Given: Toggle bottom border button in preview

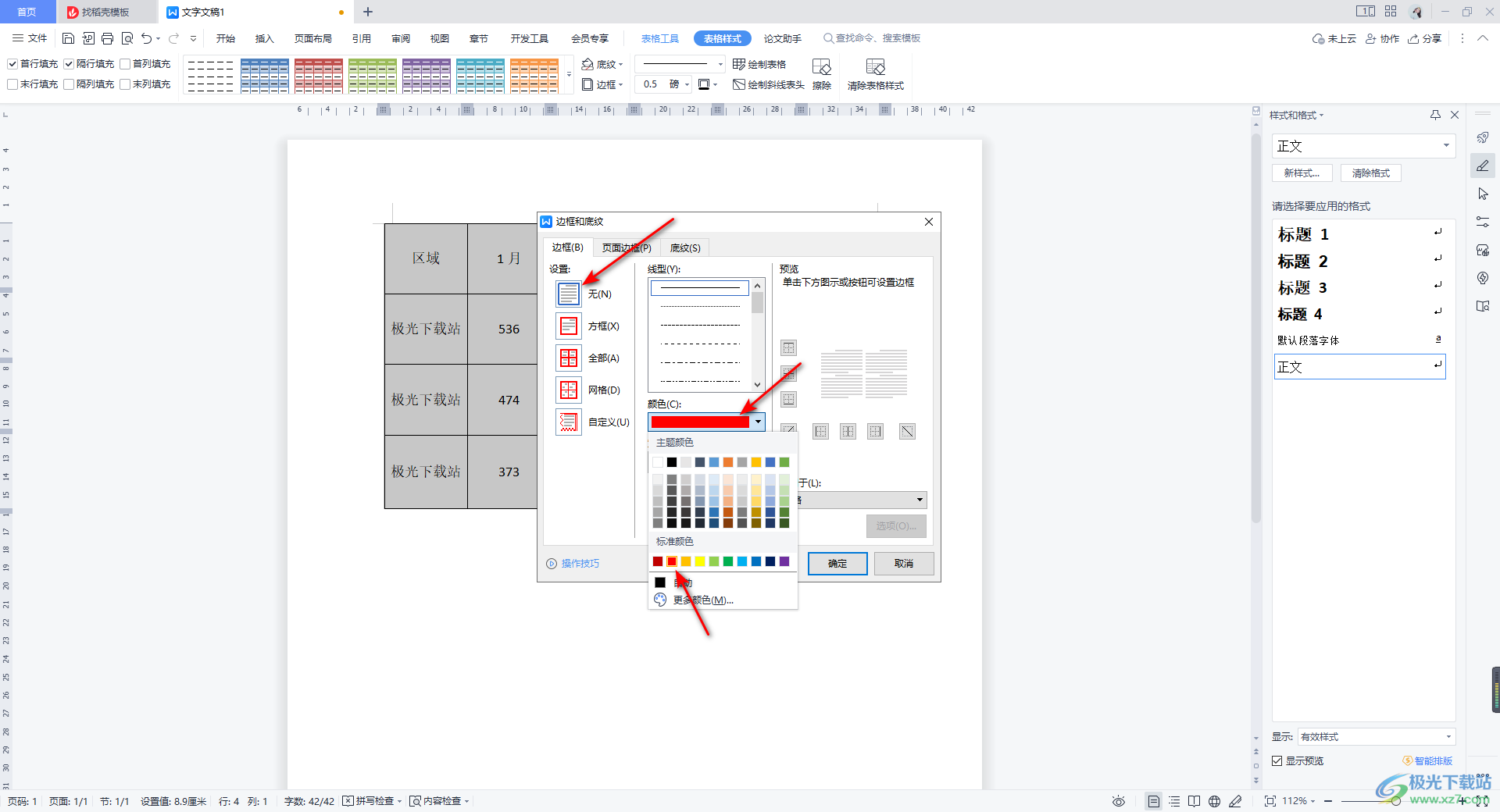Looking at the screenshot, I should tap(789, 399).
